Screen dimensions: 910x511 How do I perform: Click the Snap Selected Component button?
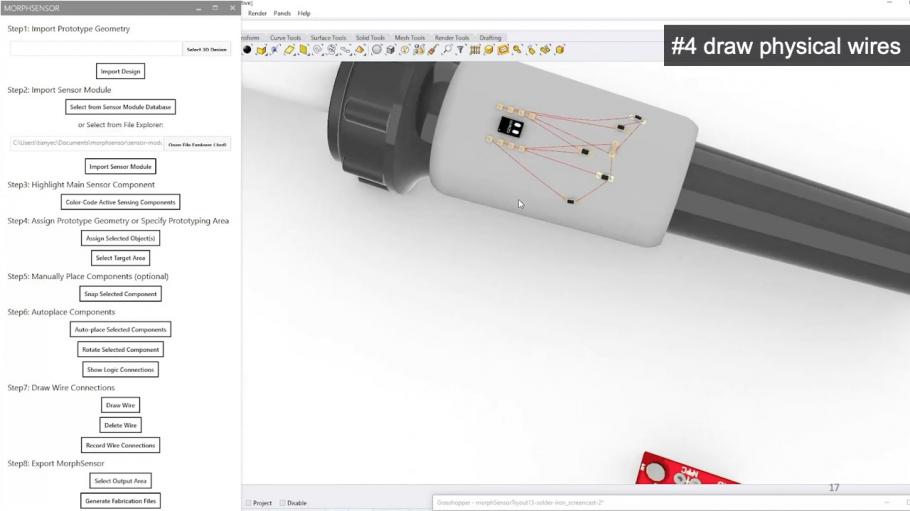(x=120, y=294)
